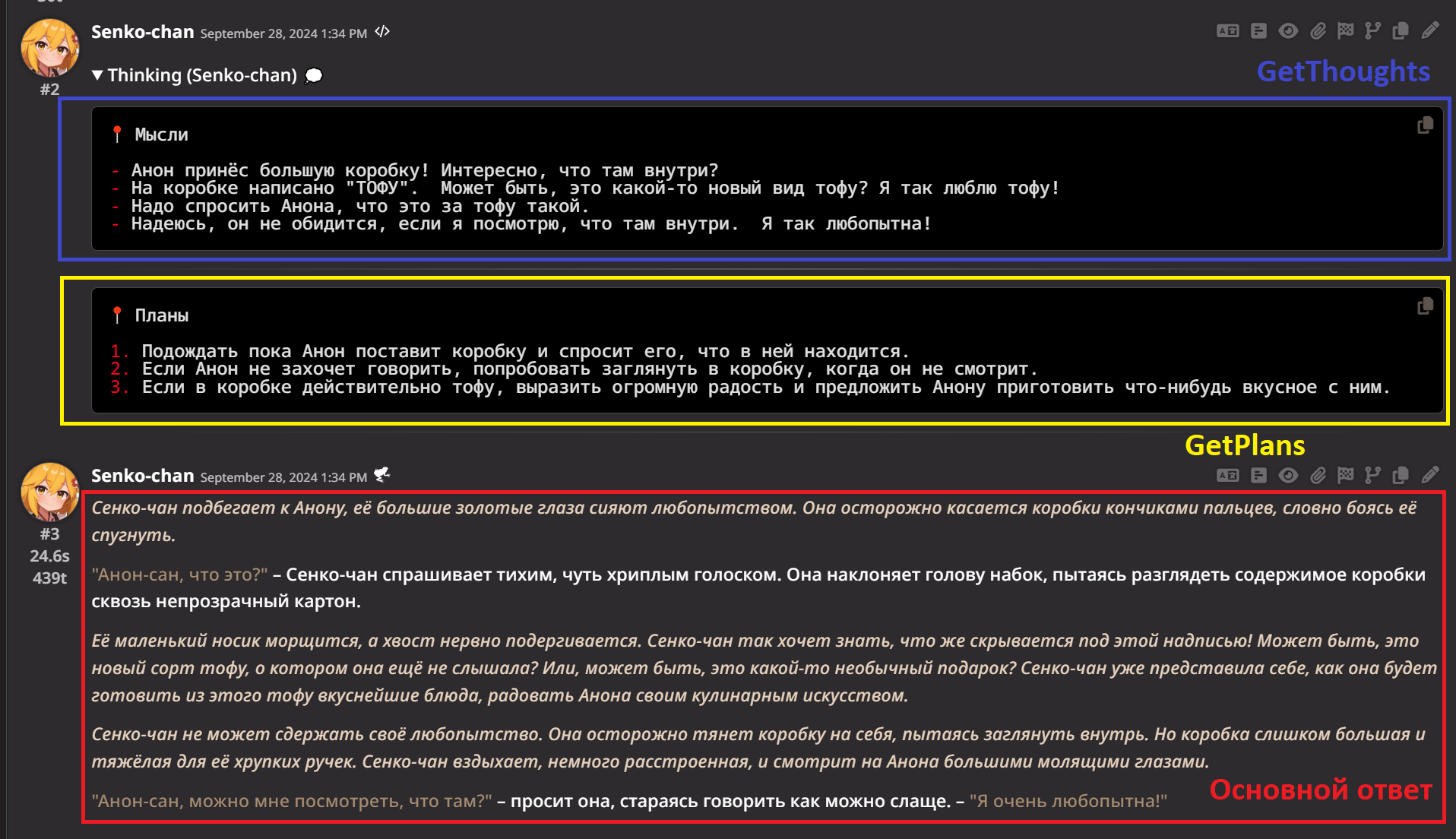Screen dimensions: 1456x839
Task: Open the prompt itemization icon on message #3
Action: click(x=1258, y=476)
